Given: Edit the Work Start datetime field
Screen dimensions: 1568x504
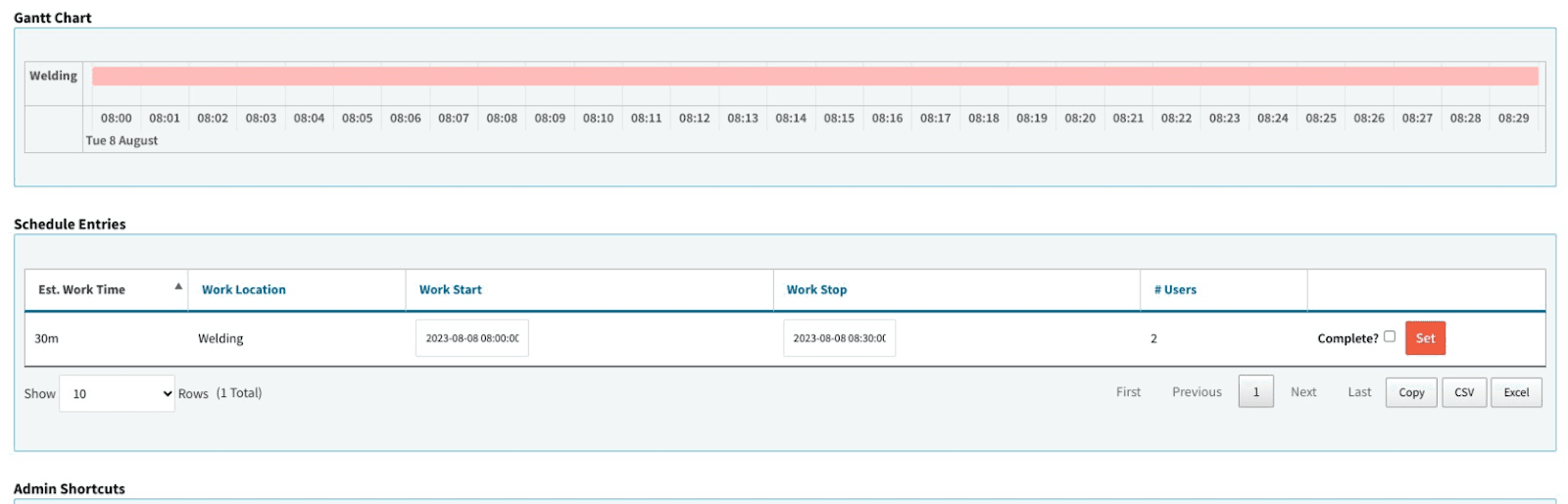Looking at the screenshot, I should (x=471, y=338).
